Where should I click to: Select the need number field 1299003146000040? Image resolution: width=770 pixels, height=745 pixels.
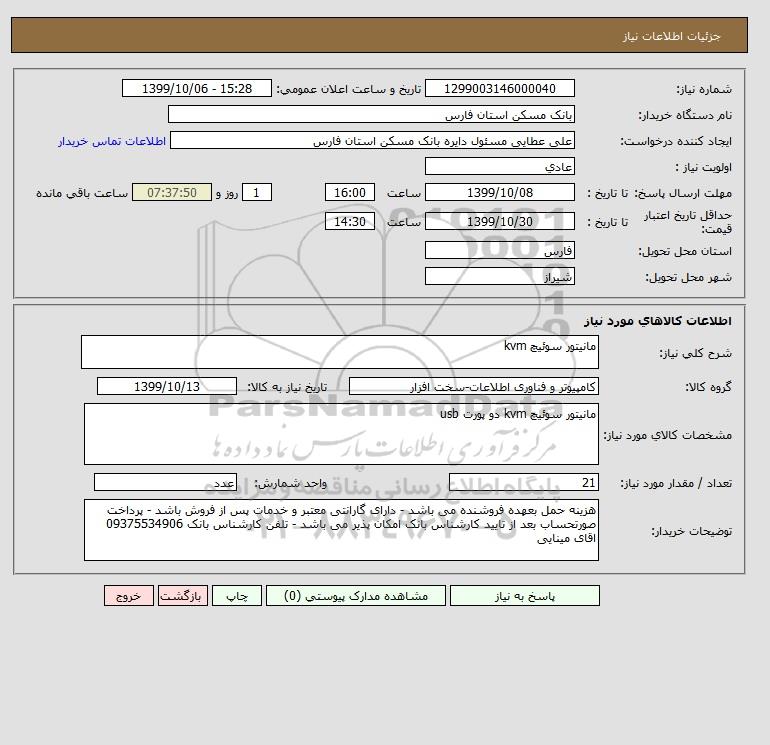(499, 88)
